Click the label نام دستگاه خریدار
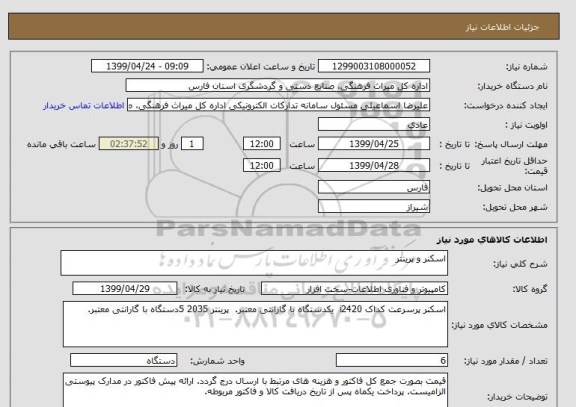The height and width of the screenshot is (407, 576). coord(512,86)
